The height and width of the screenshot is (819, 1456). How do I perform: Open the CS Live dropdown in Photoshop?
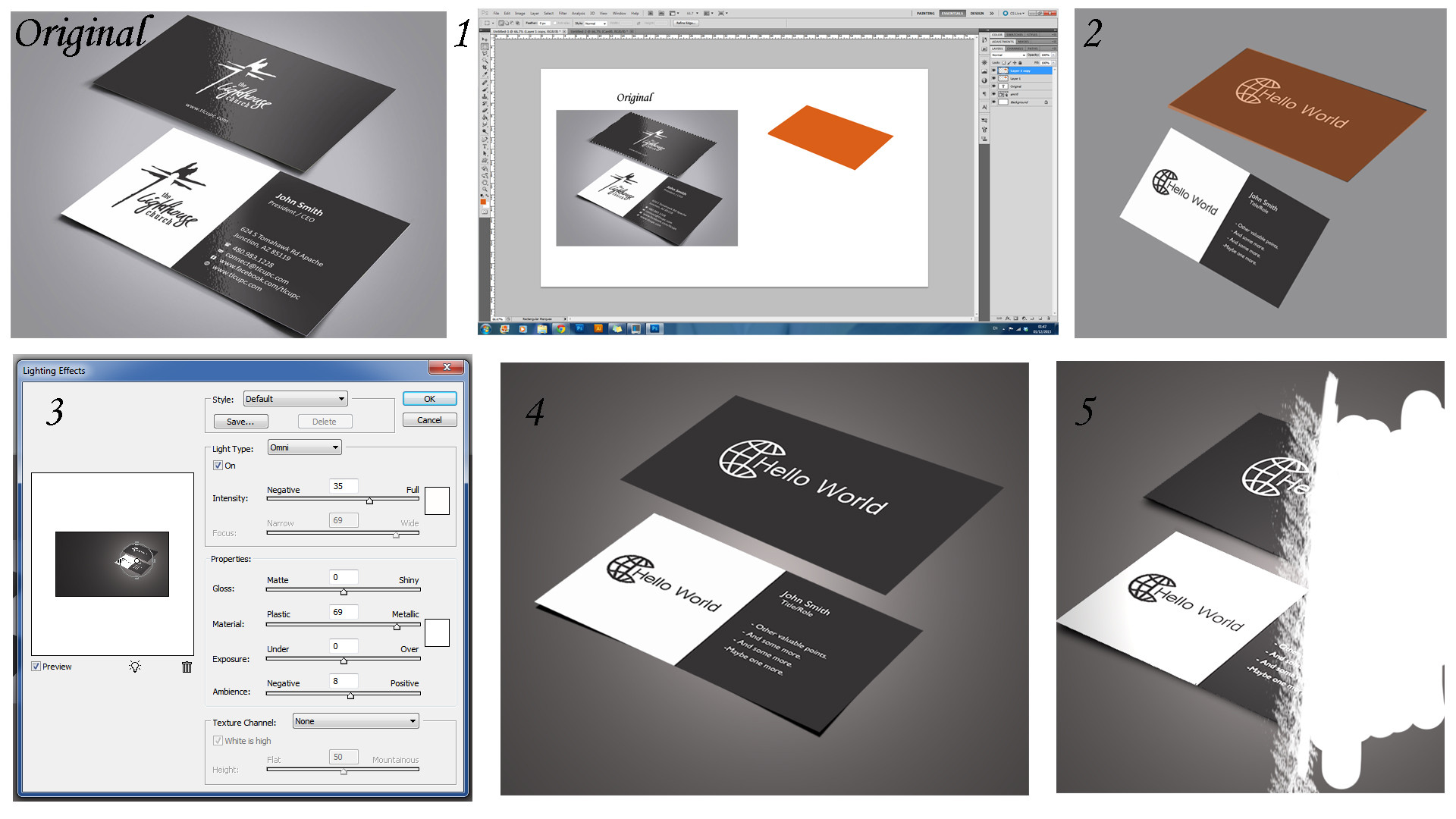pyautogui.click(x=1014, y=14)
